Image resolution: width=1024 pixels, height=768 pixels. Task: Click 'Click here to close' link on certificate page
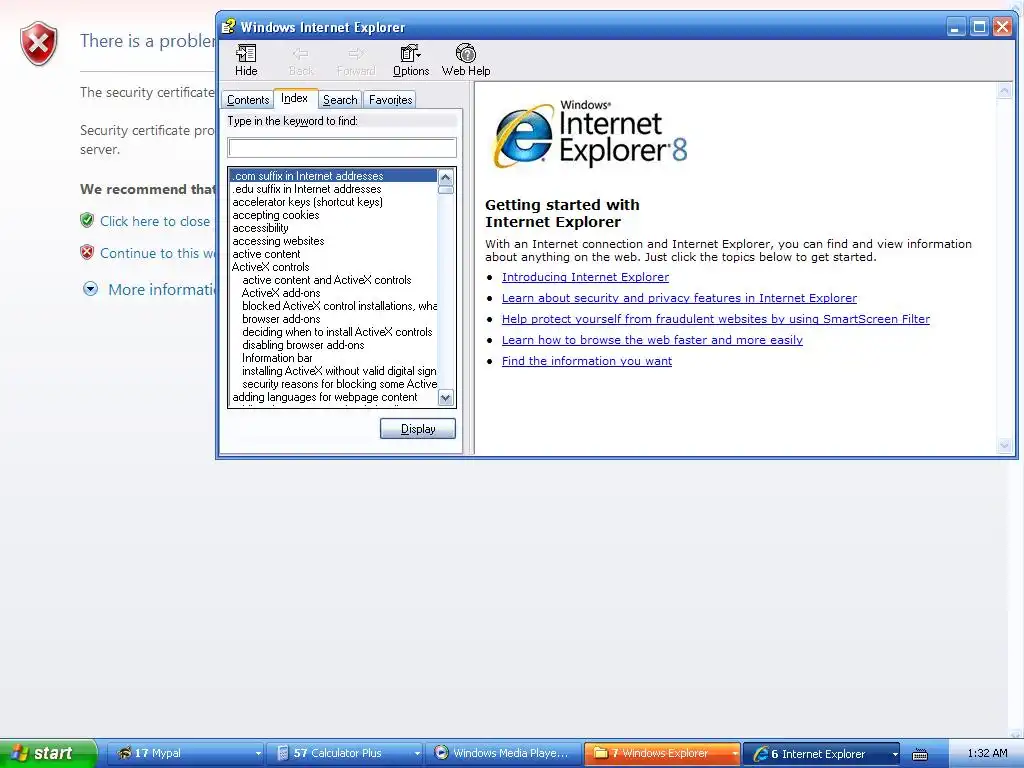[155, 221]
